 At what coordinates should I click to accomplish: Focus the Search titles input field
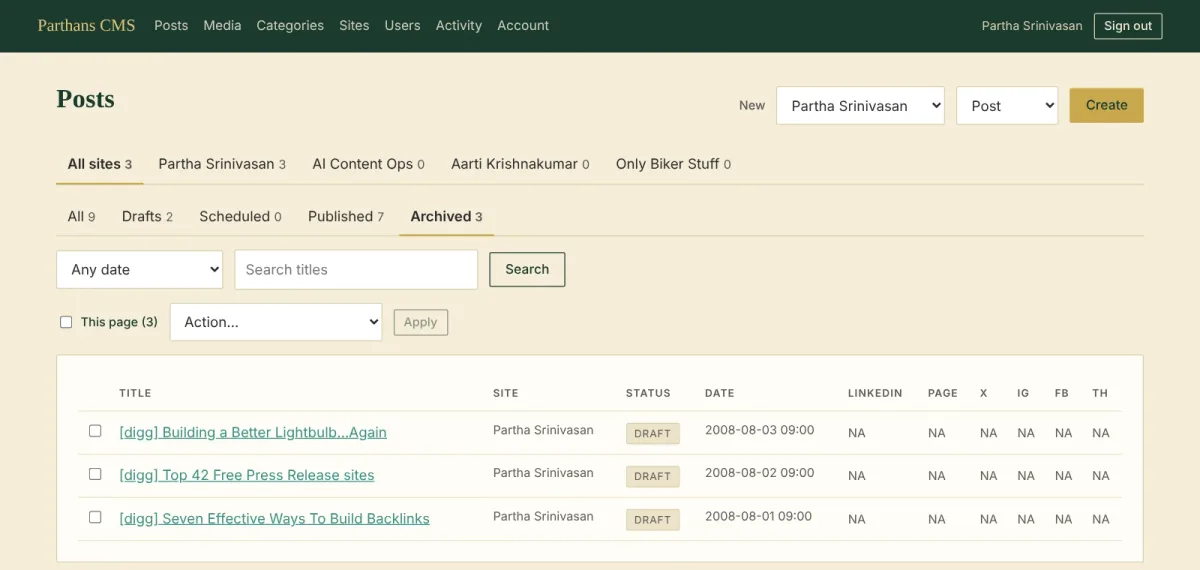point(356,269)
